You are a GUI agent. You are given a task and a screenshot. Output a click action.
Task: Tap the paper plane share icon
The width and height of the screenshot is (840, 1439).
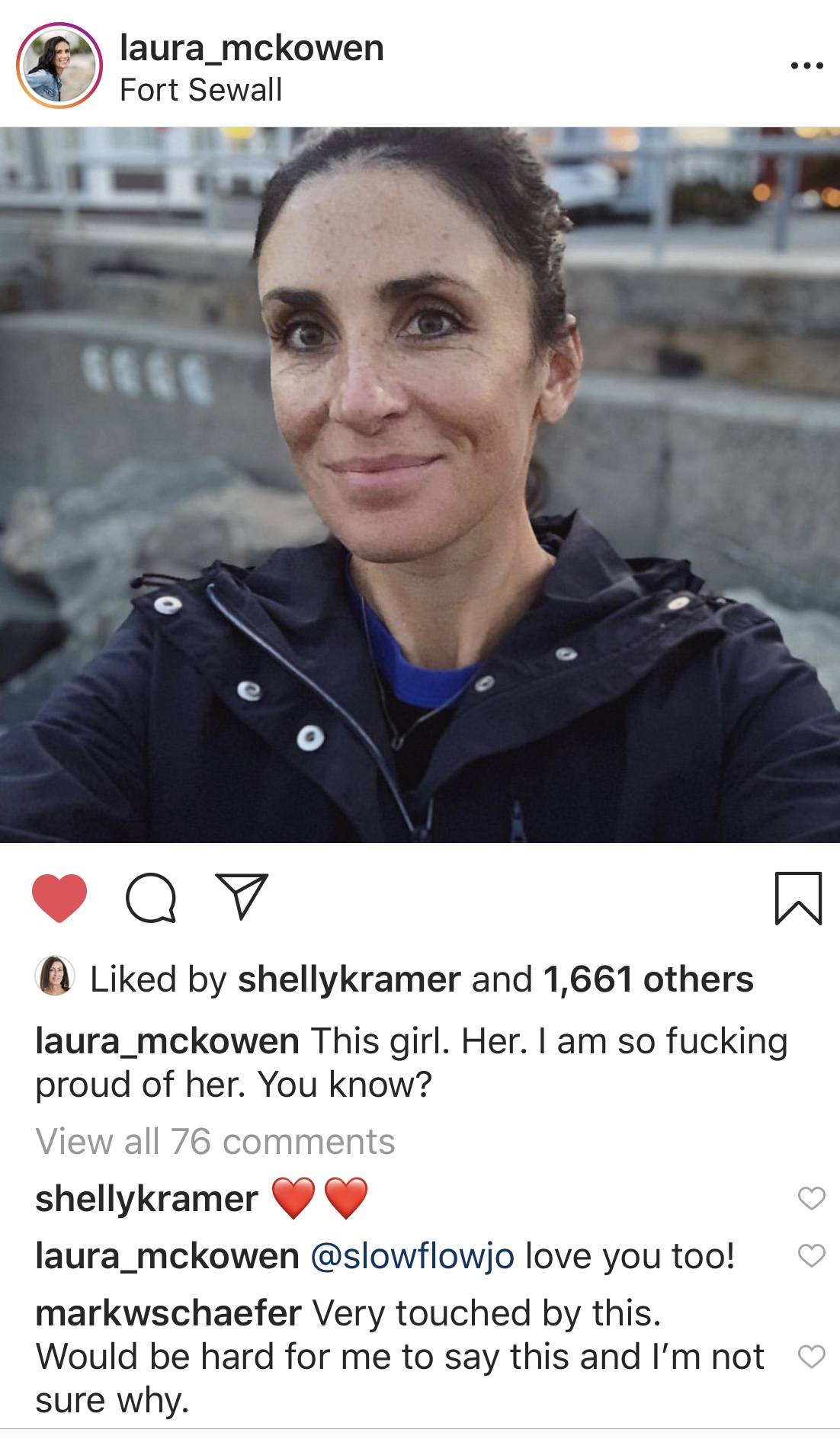[242, 896]
